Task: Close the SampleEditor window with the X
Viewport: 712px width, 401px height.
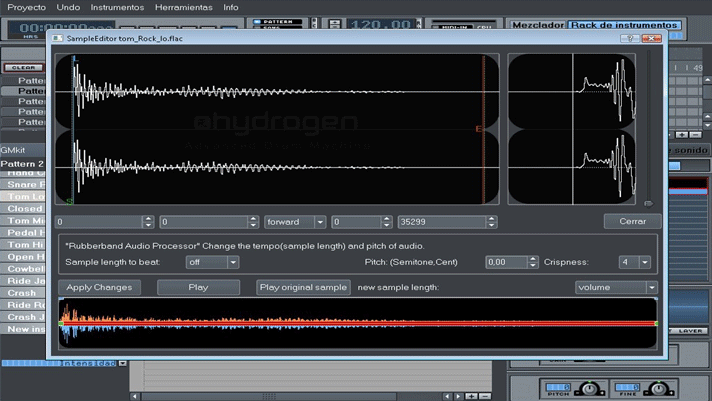Action: [651, 39]
